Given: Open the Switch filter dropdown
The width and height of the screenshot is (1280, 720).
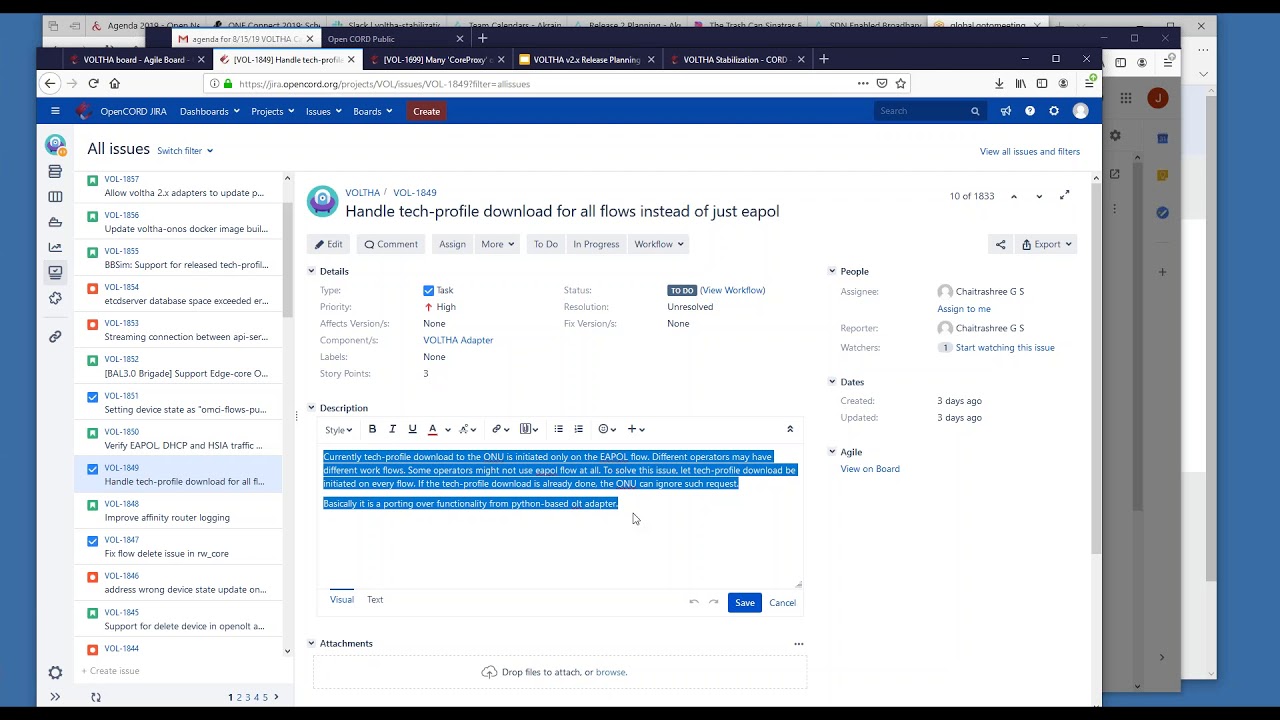Looking at the screenshot, I should pos(185,151).
